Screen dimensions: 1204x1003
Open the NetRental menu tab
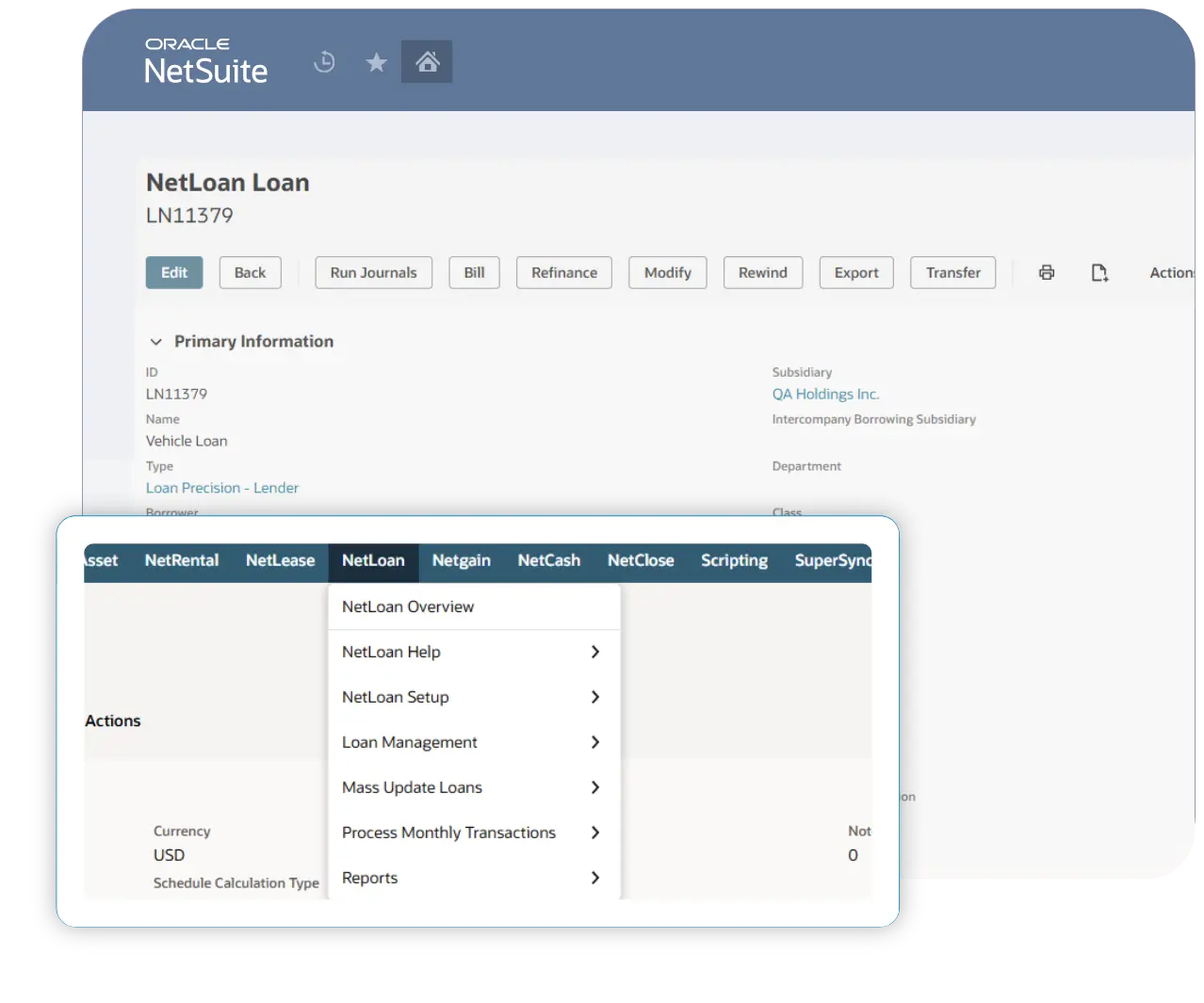[x=182, y=560]
